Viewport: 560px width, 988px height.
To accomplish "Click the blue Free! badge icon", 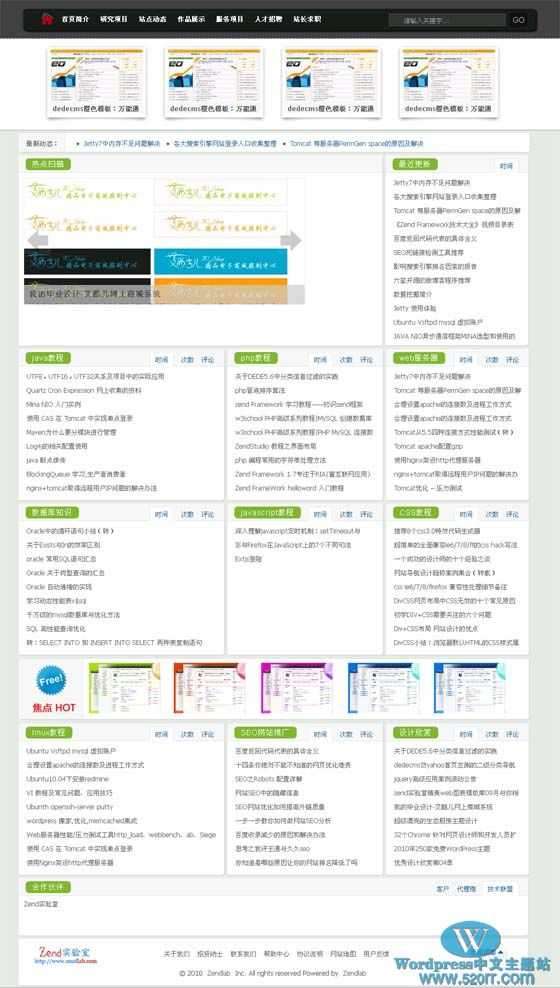I will [x=52, y=681].
